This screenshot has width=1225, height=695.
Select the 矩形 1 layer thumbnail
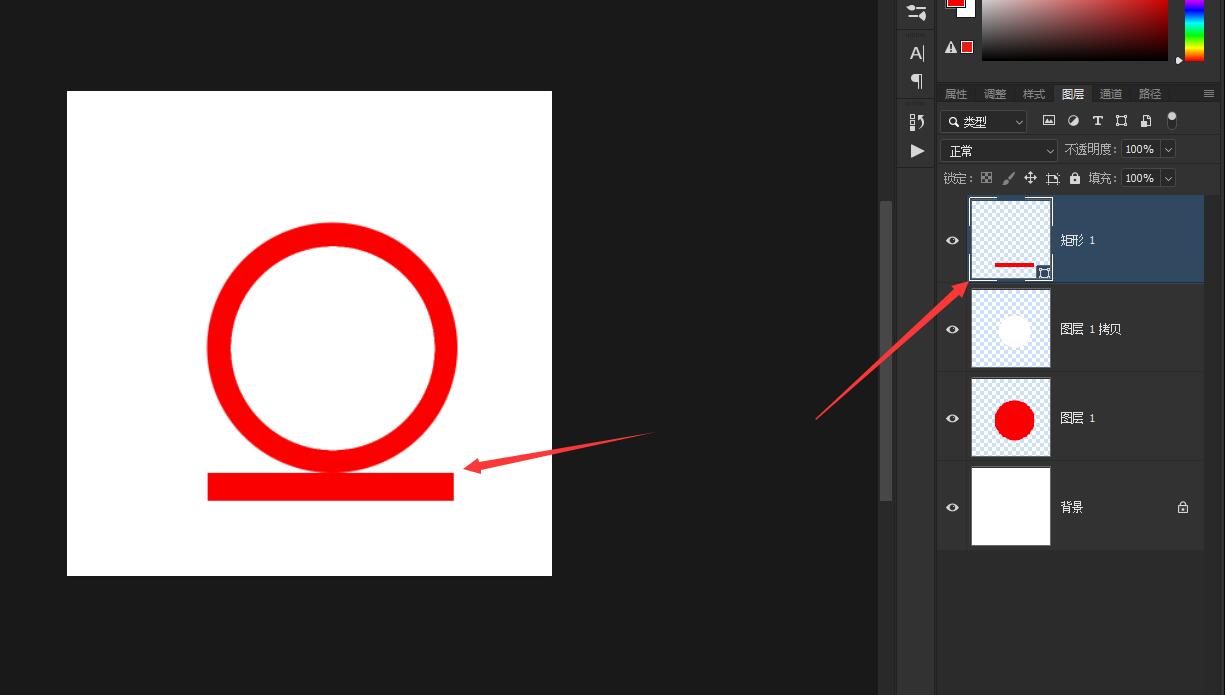(1011, 240)
